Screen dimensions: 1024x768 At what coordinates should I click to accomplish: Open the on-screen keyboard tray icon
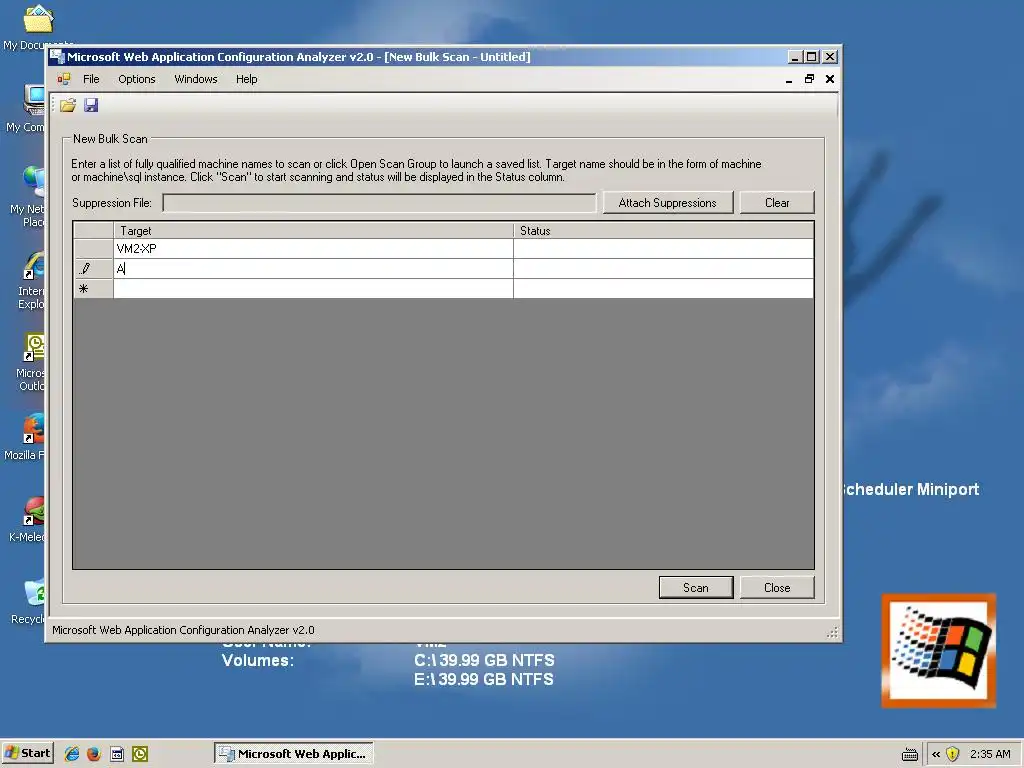tap(910, 754)
